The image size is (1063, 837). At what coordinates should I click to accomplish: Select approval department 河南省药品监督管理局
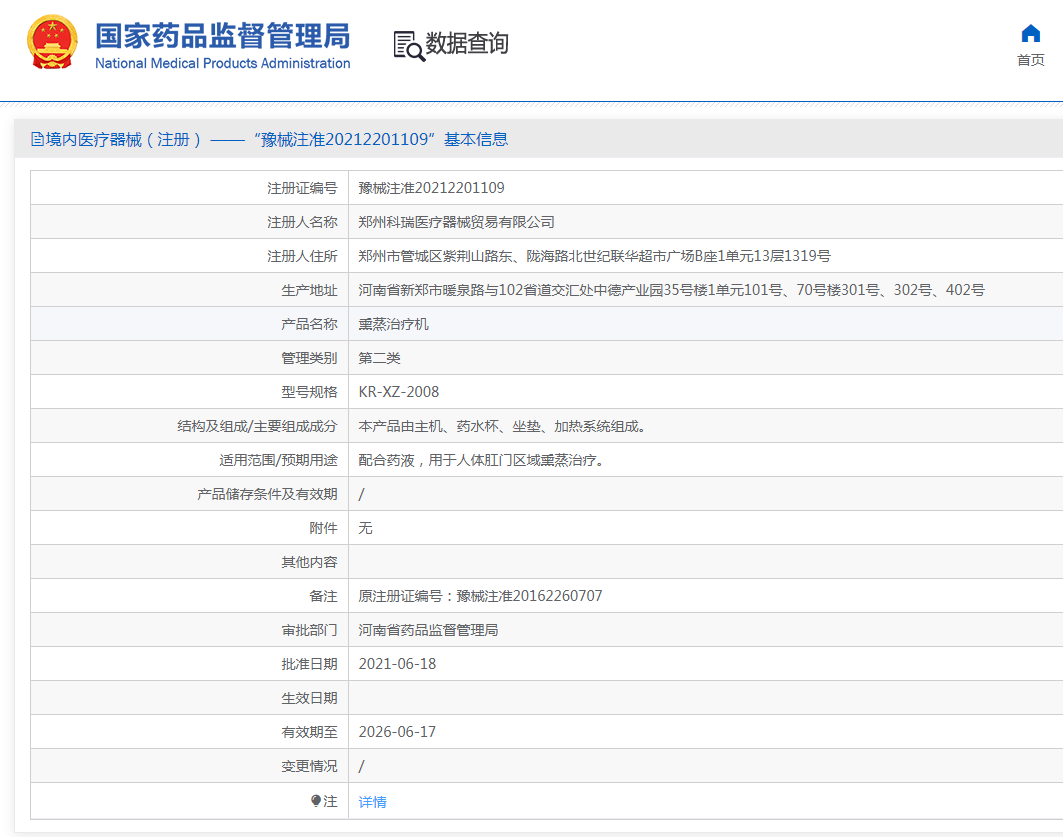(428, 630)
